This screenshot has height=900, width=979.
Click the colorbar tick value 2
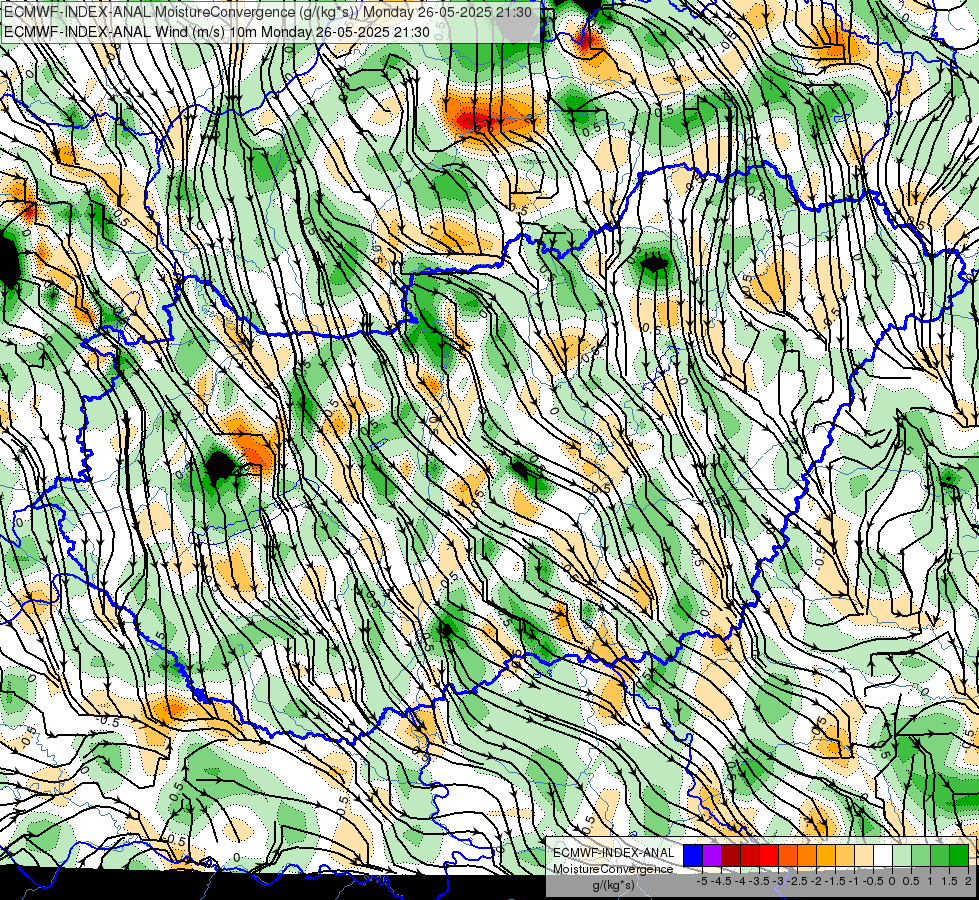968,881
